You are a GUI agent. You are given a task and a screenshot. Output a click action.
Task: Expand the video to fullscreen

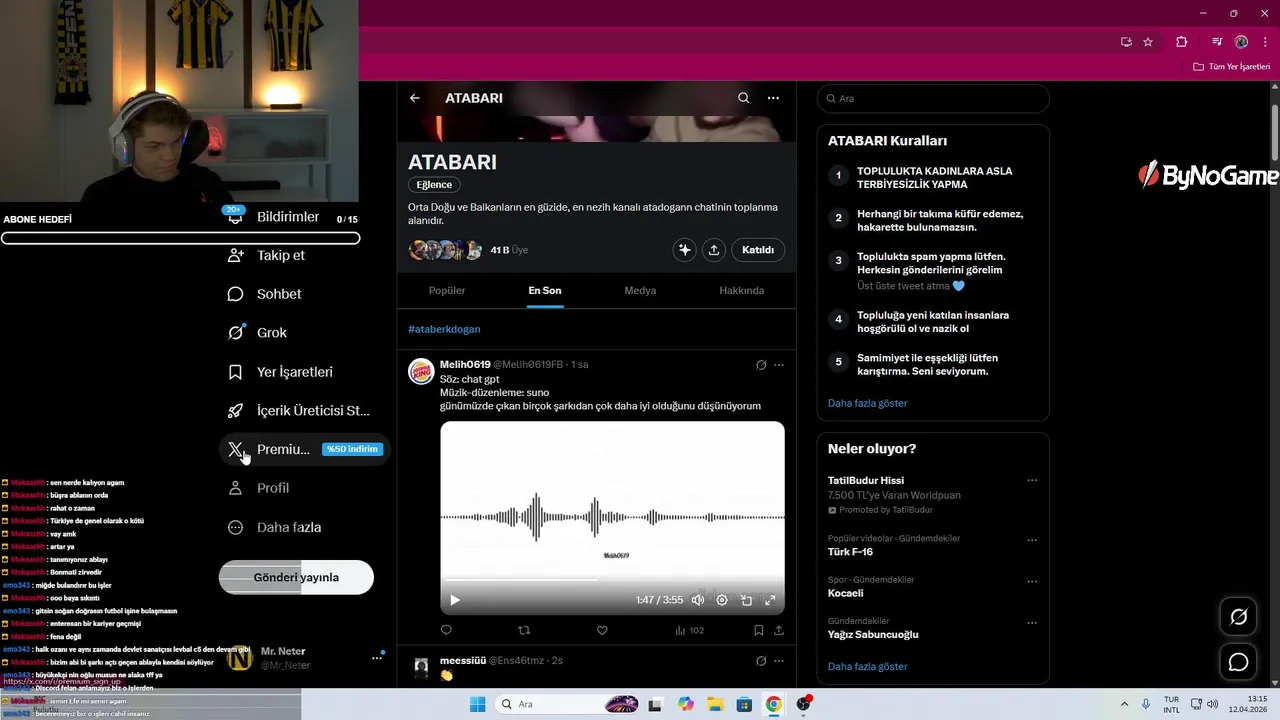click(770, 600)
